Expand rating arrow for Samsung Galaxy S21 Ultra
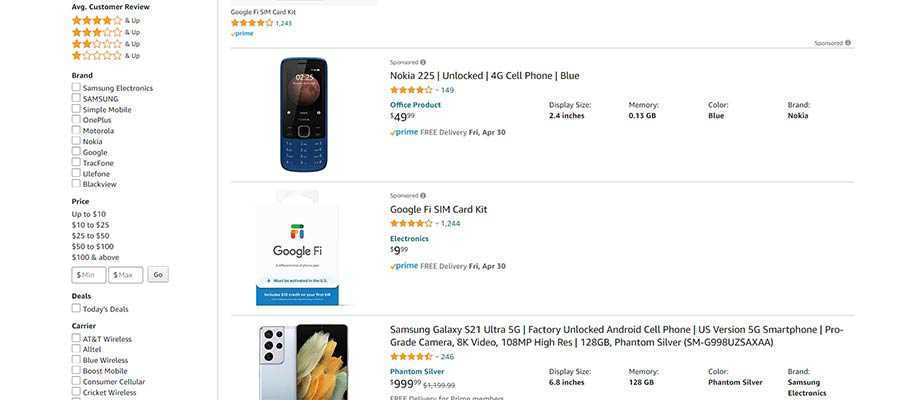Screen dimensions: 900x400 pyautogui.click(x=437, y=357)
